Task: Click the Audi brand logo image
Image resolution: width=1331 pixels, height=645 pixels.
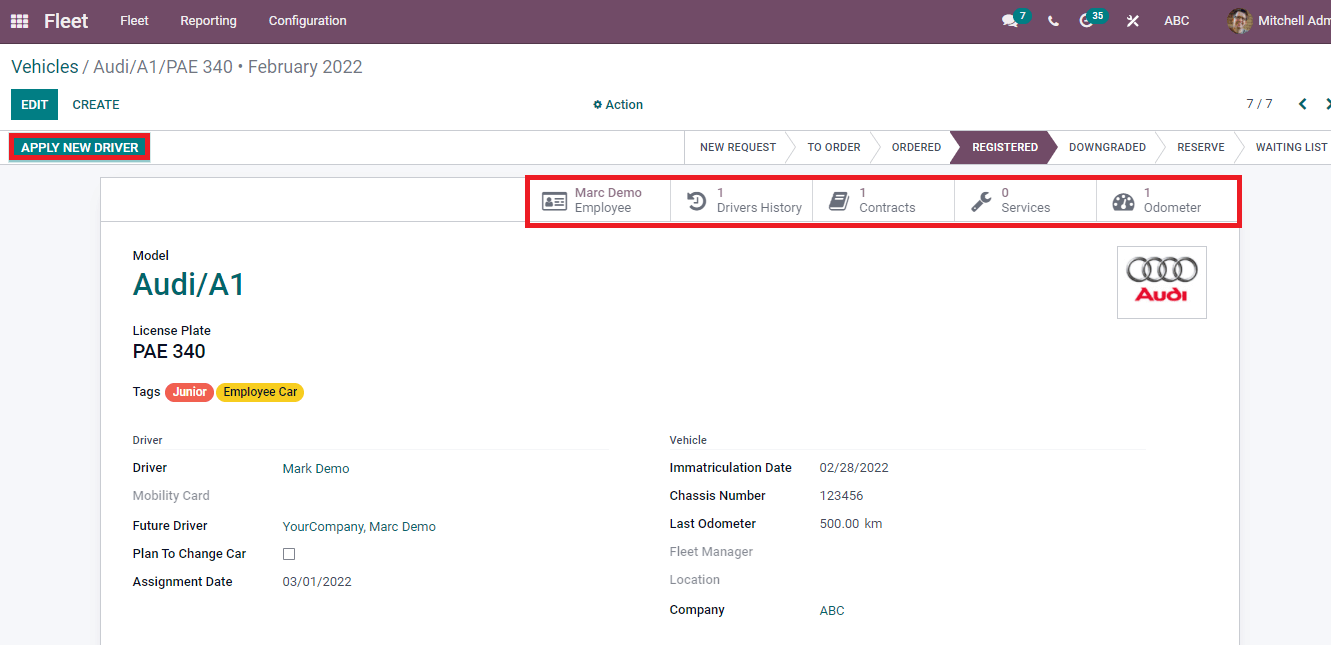Action: (1162, 282)
